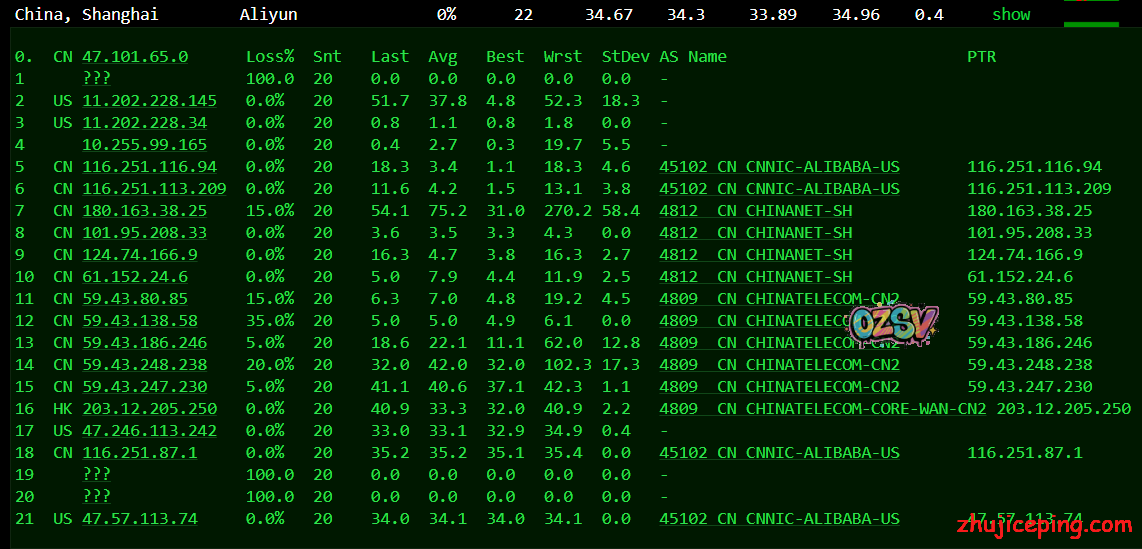The width and height of the screenshot is (1142, 549).
Task: Open IP 47.246.113.242 at hop 17
Action: 149,431
